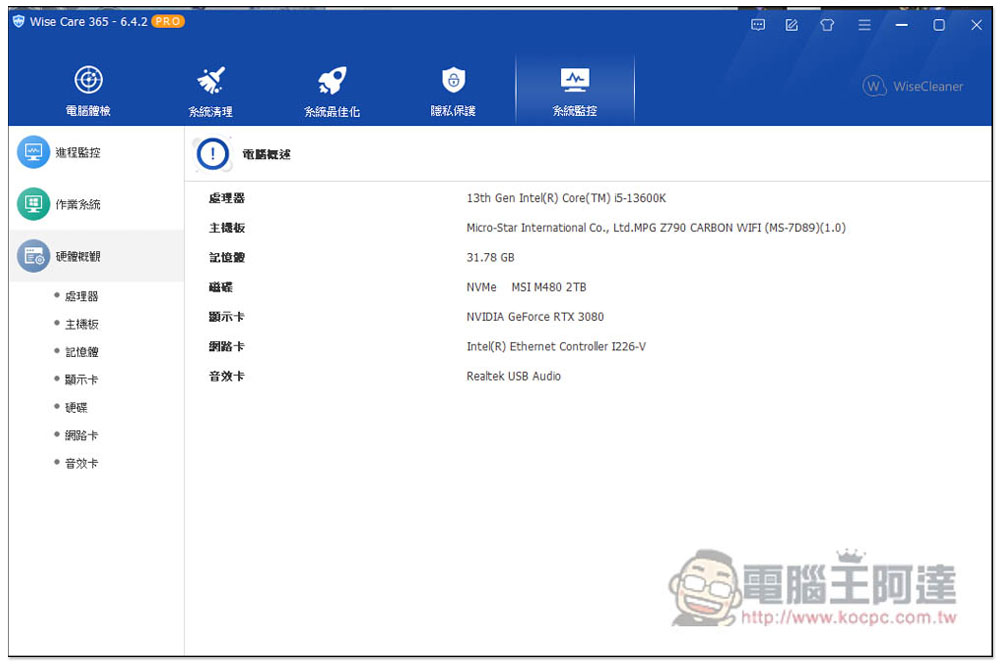1000x664 pixels.
Task: Select the 系統監控 system monitor tab
Action: (x=575, y=91)
